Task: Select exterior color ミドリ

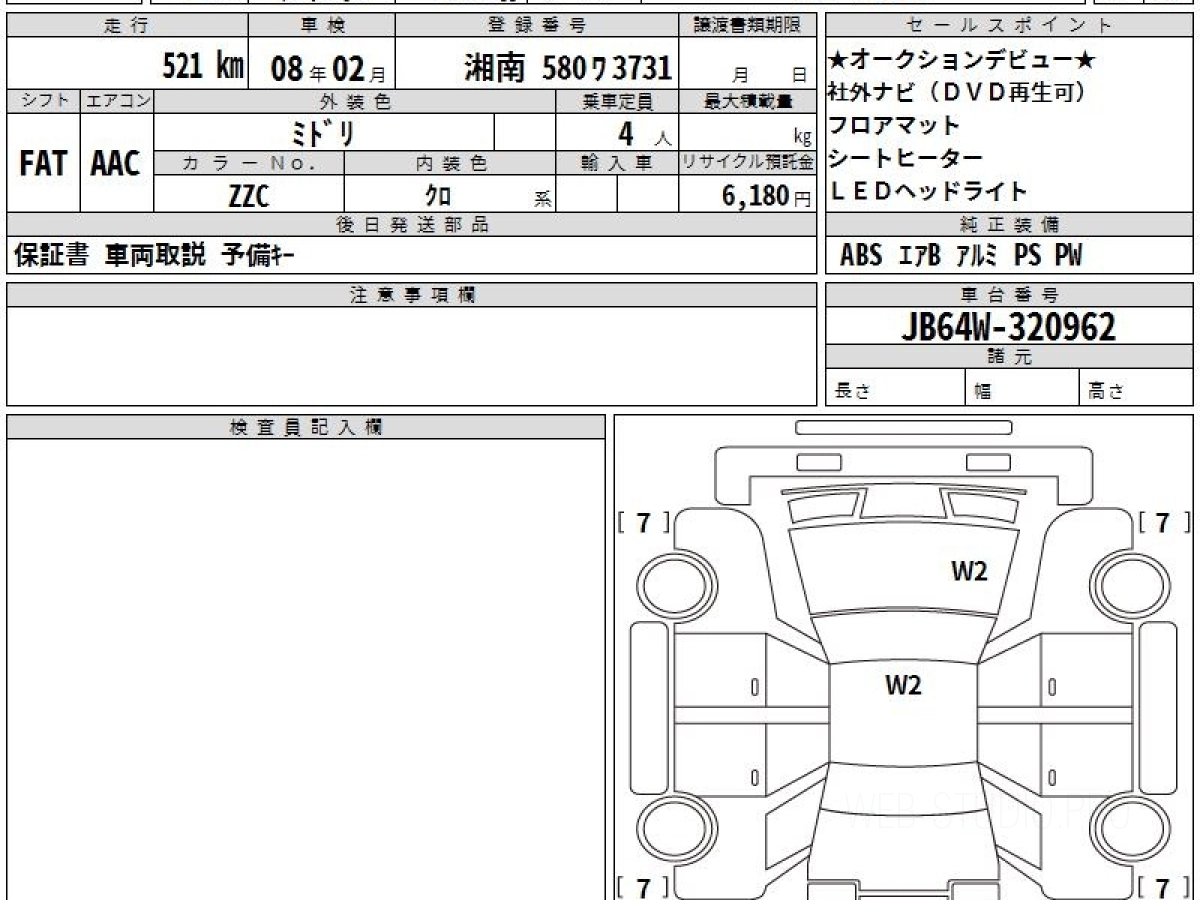Action: [x=321, y=132]
